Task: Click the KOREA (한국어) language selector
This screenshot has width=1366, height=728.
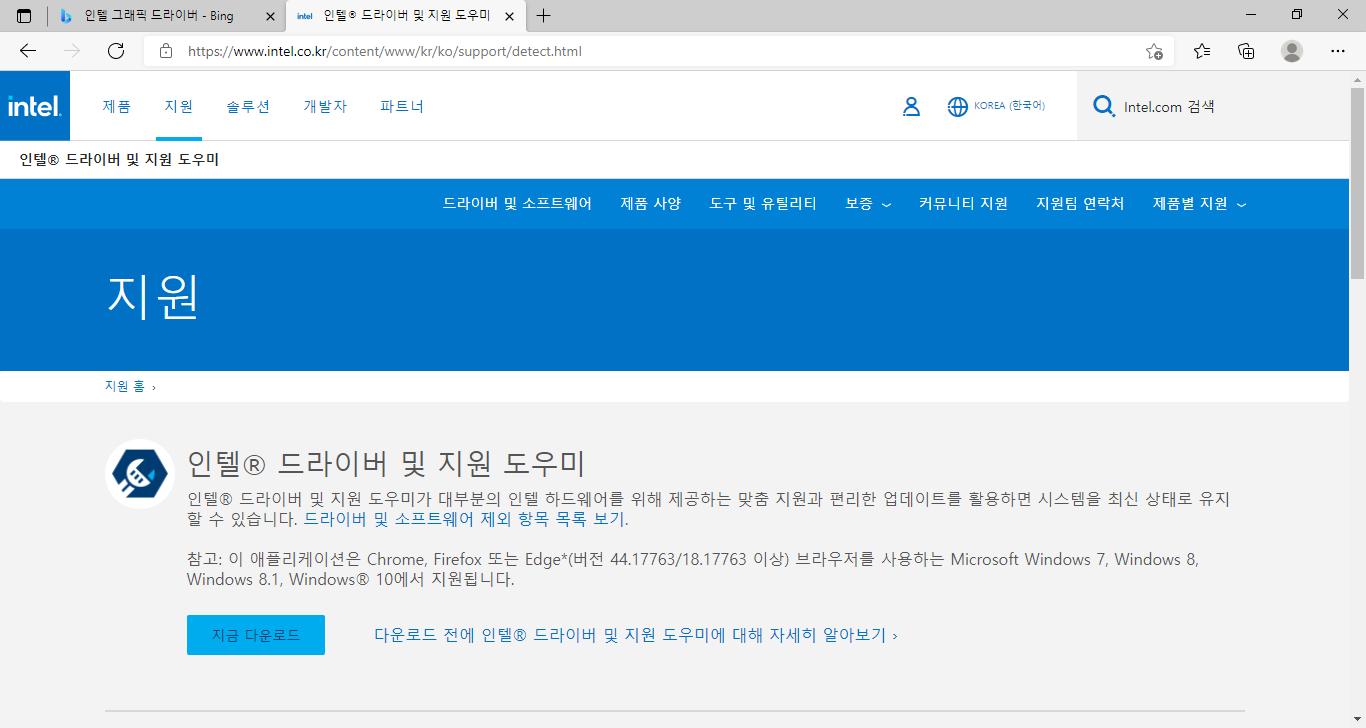Action: (1010, 106)
